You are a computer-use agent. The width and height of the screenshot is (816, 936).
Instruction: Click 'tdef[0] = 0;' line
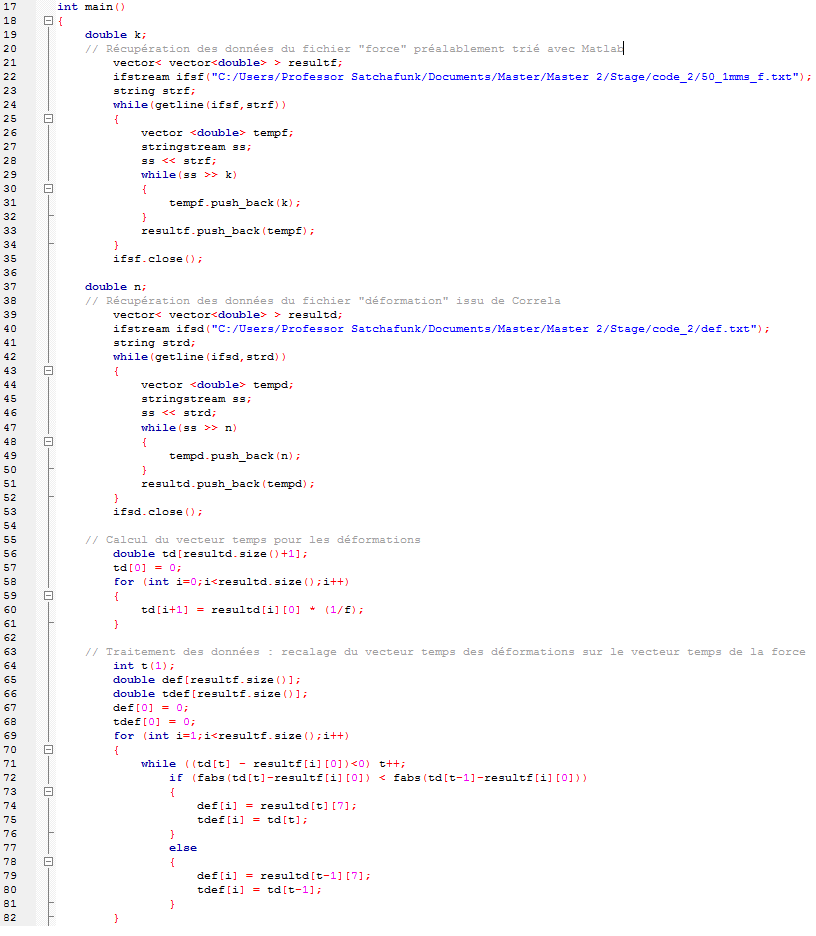click(x=154, y=722)
